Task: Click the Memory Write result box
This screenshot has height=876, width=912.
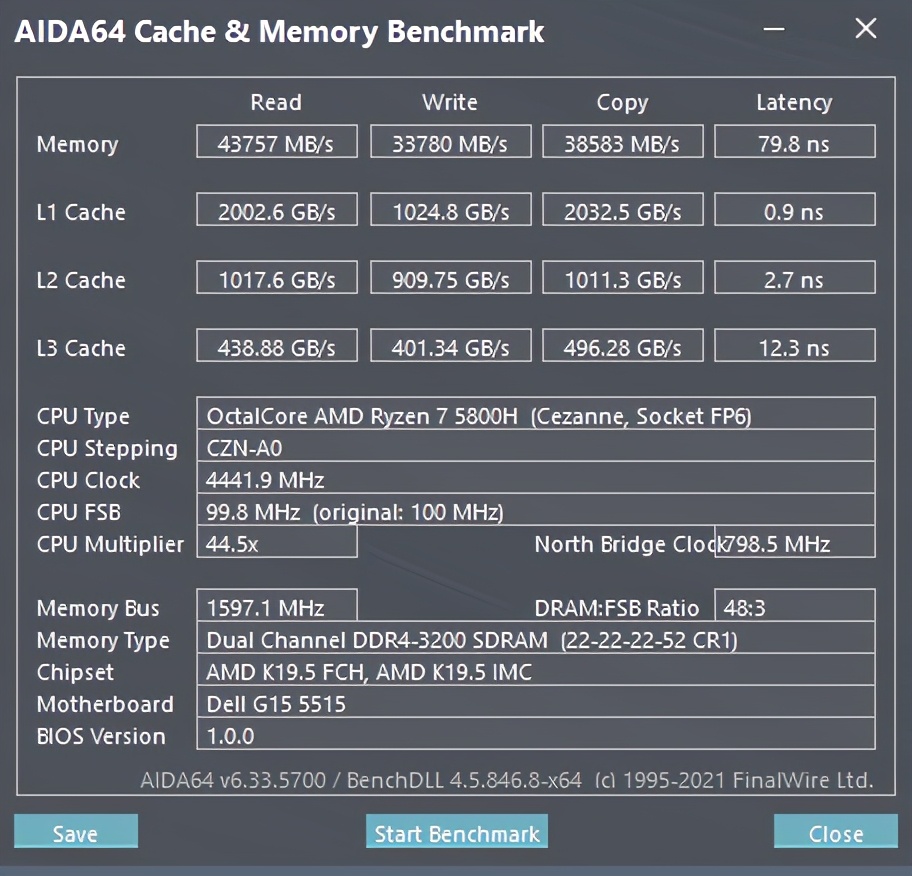Action: 449,143
